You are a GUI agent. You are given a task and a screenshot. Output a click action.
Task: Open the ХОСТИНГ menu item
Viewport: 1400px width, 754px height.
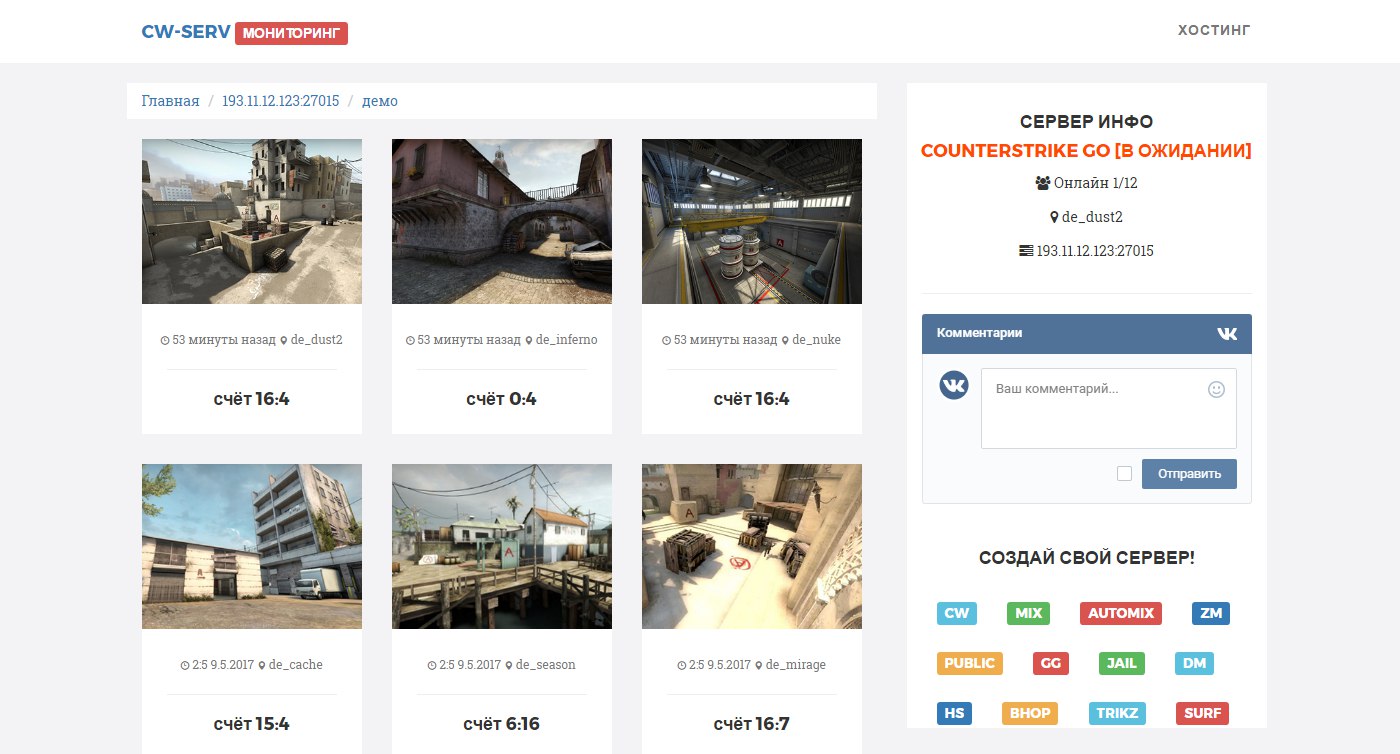click(1214, 30)
